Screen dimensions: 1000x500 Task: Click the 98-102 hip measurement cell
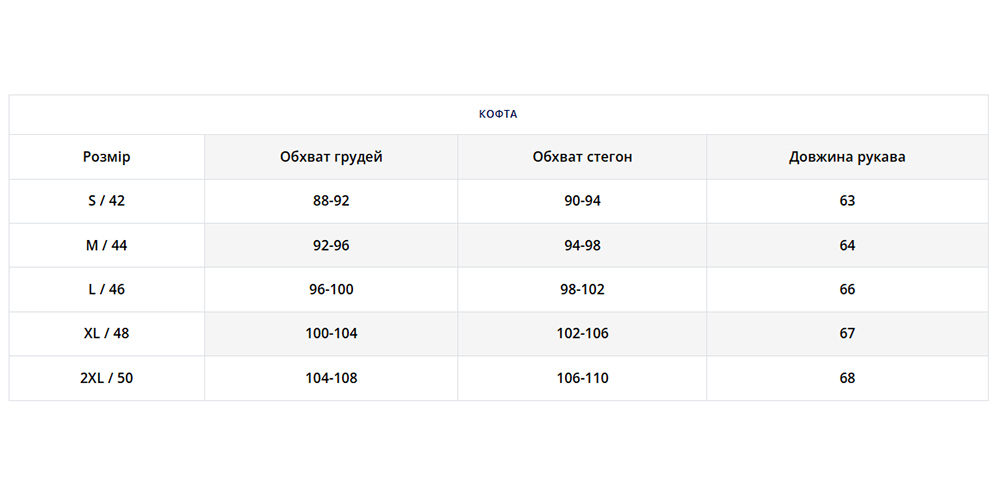pos(582,290)
